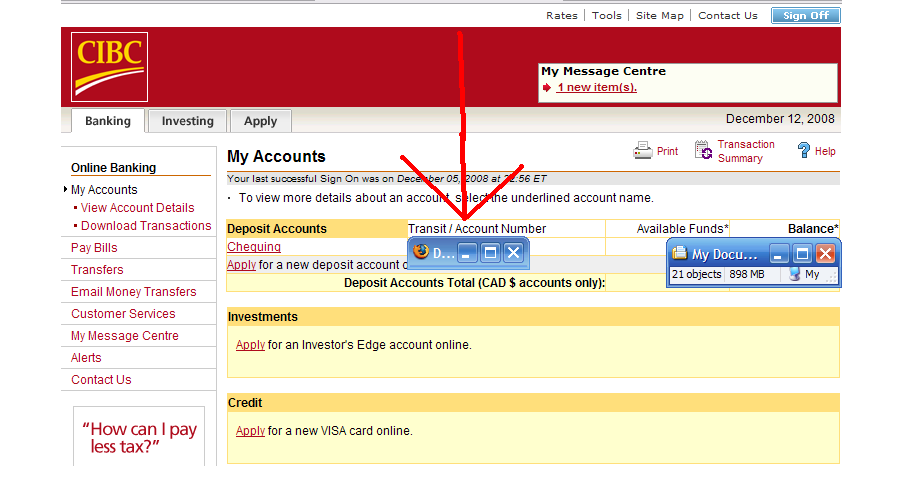Screen dimensions: 899x484
Task: Click the Print link text
Action: pos(667,151)
